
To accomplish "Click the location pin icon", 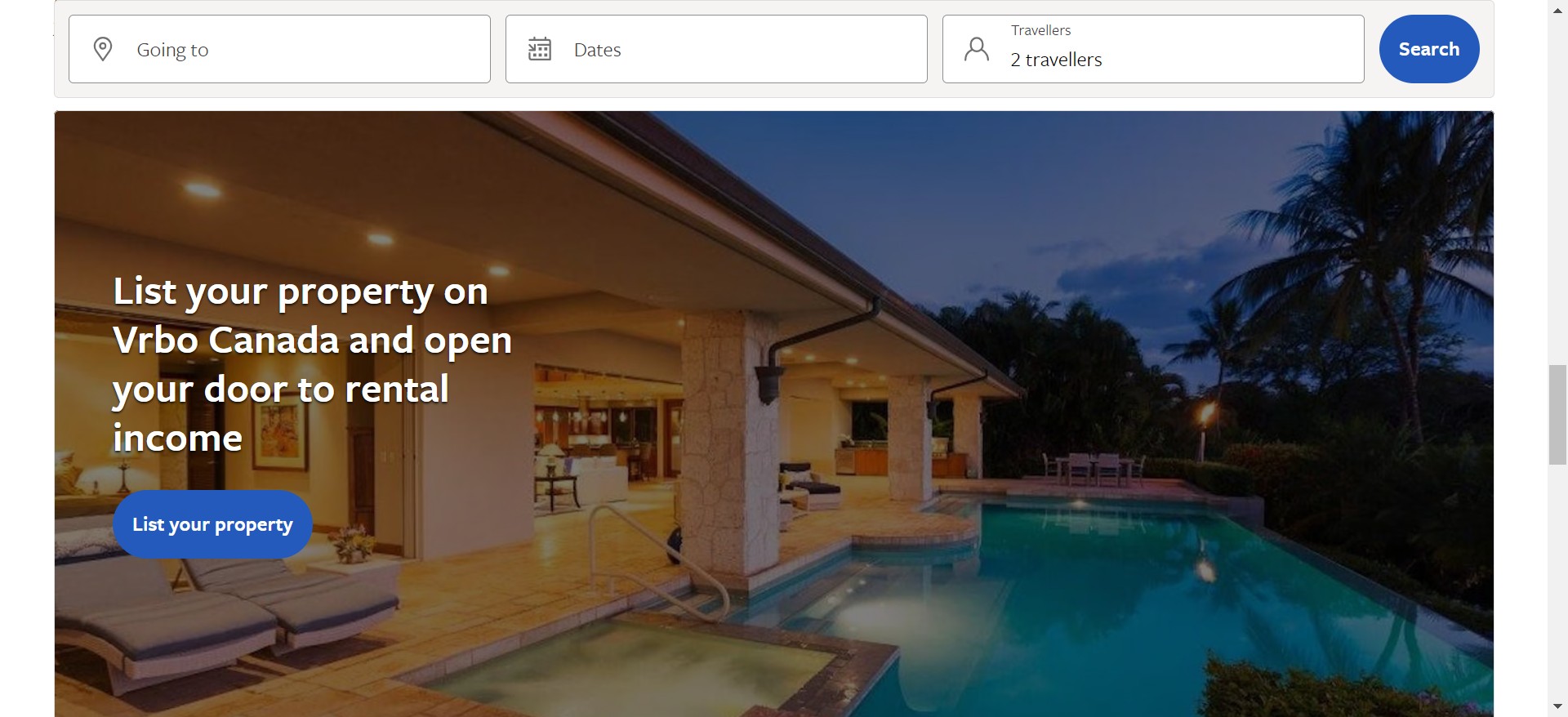I will coord(103,49).
